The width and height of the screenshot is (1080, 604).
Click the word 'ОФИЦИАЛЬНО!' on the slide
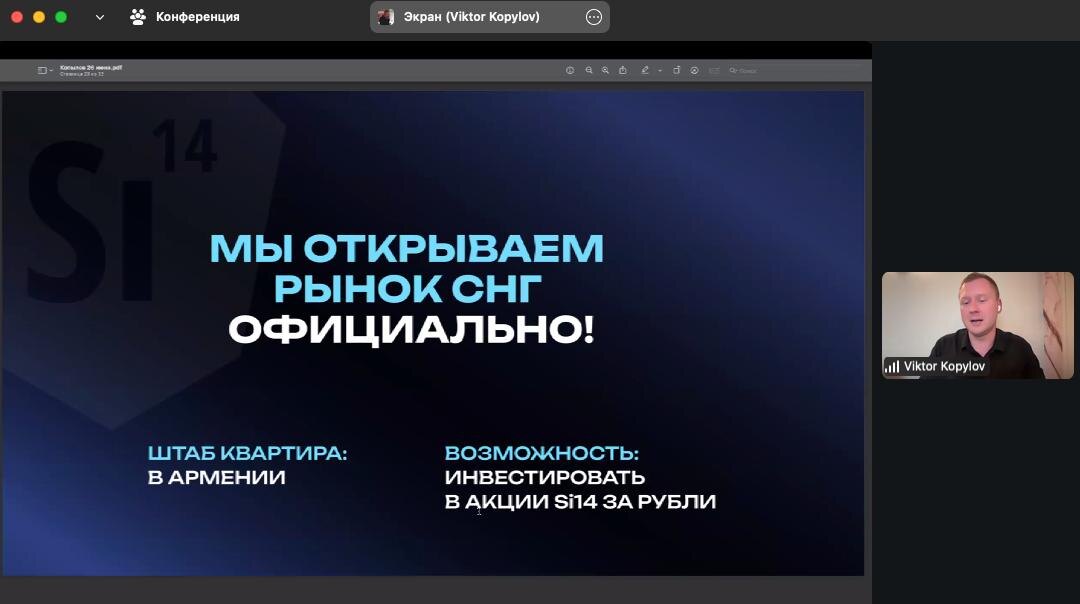[x=411, y=330]
